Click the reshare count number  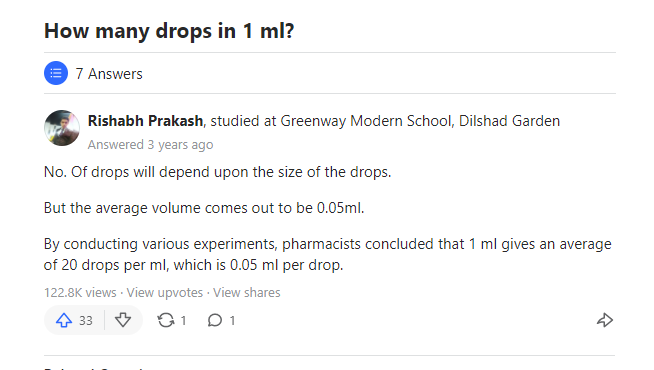coord(183,321)
